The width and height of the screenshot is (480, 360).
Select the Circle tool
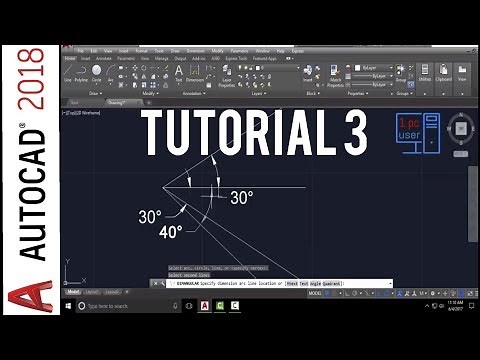click(96, 73)
